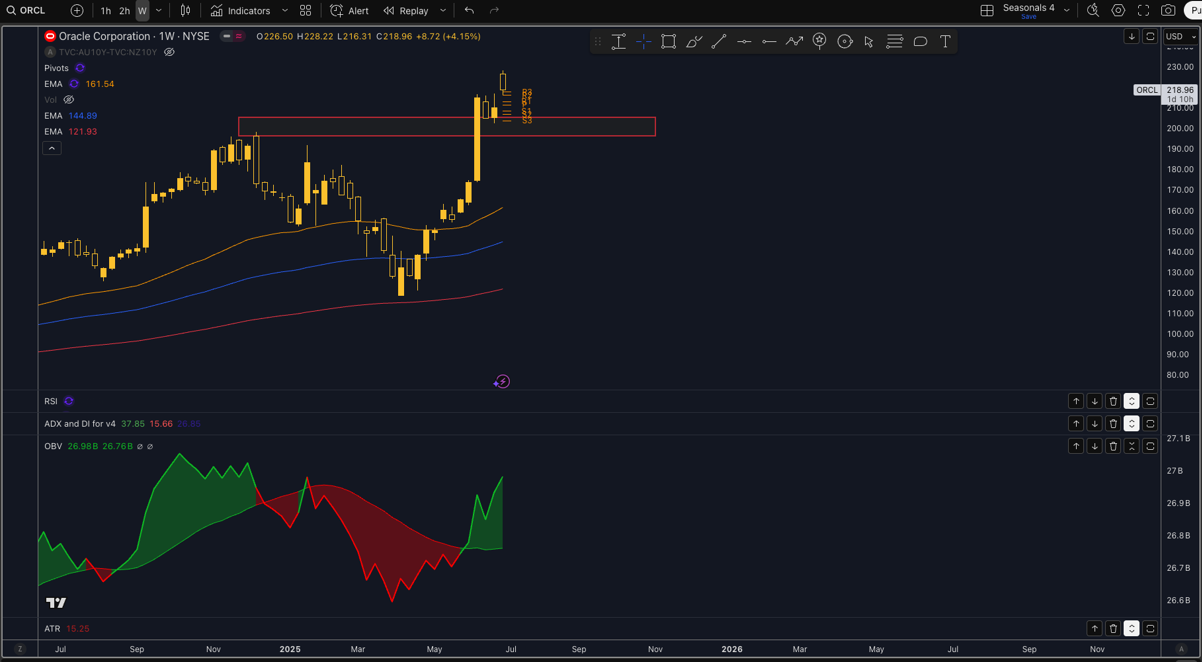The height and width of the screenshot is (662, 1202).
Task: Open the timeframe interval dropdown arrow
Action: click(x=158, y=10)
